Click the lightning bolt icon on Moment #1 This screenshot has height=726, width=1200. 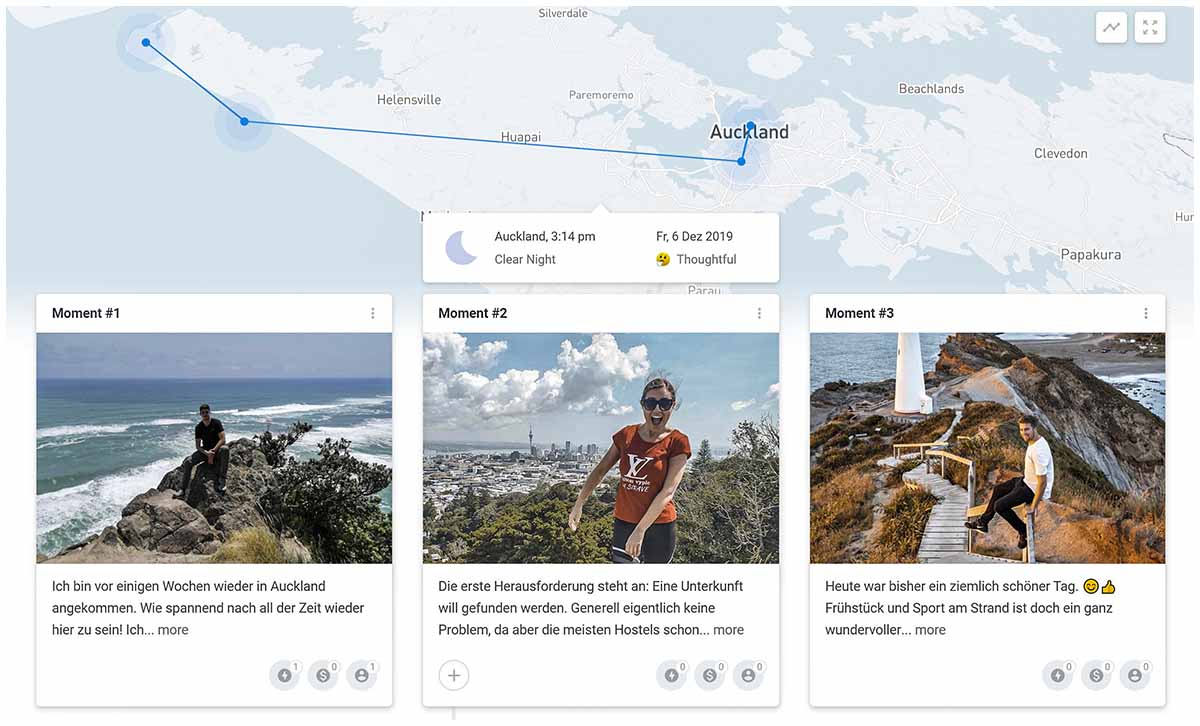pos(285,675)
